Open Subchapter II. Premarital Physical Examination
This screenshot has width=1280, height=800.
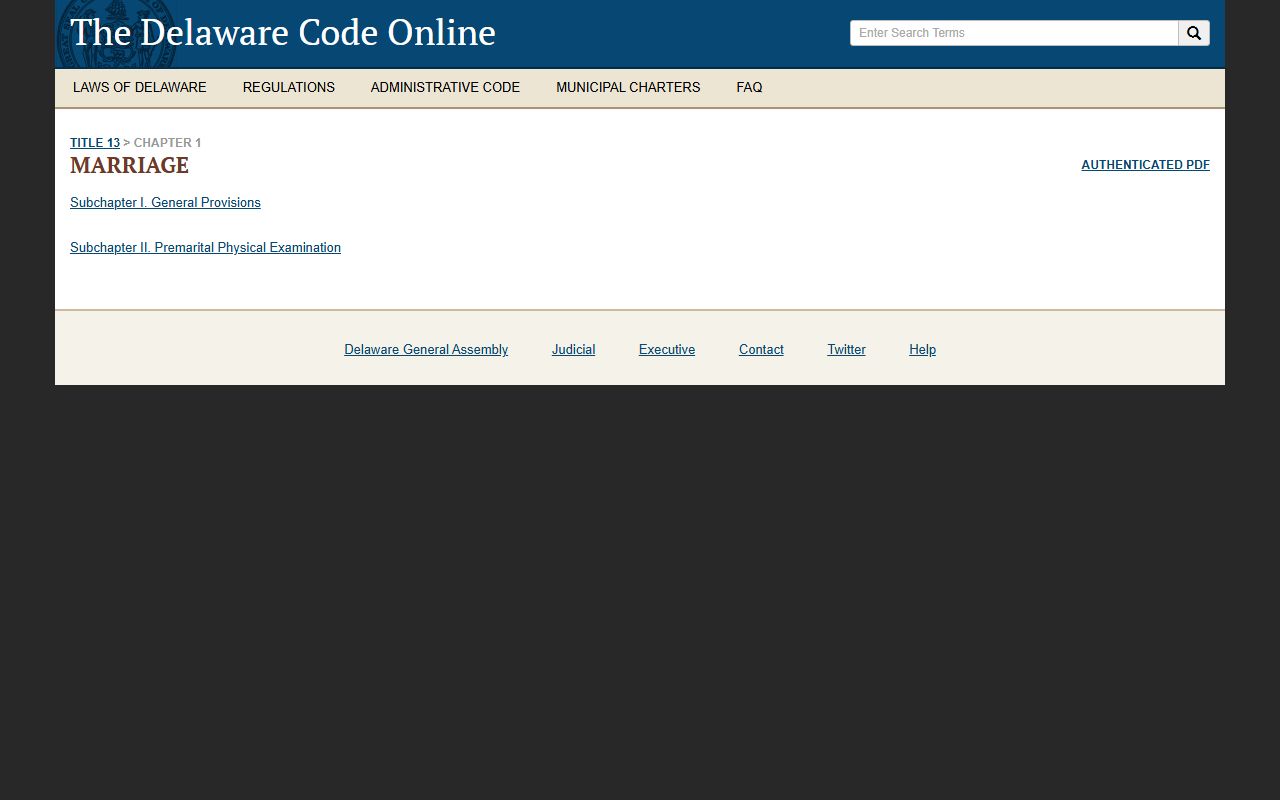[x=205, y=248]
